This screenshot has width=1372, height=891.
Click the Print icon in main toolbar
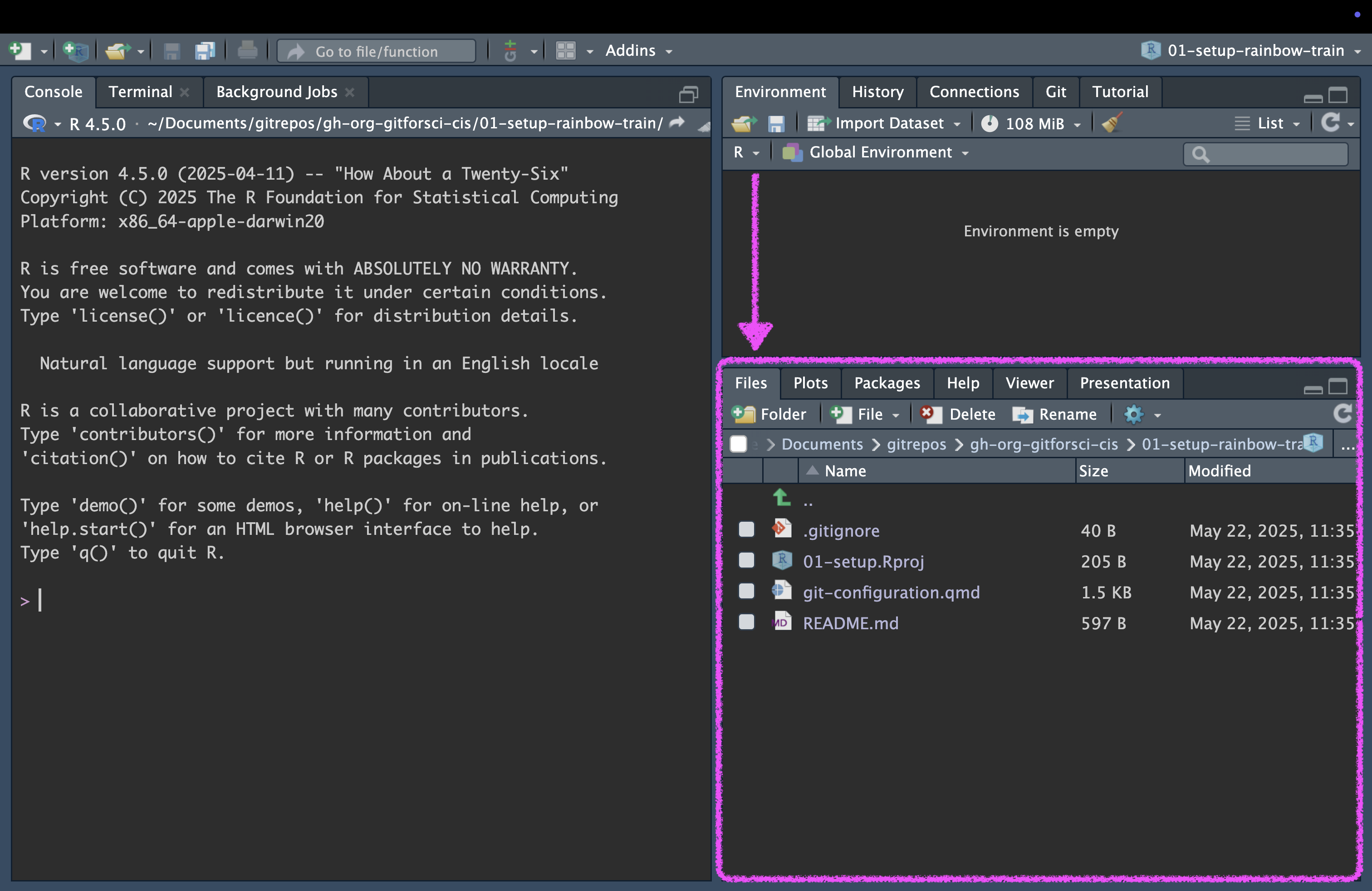coord(247,51)
